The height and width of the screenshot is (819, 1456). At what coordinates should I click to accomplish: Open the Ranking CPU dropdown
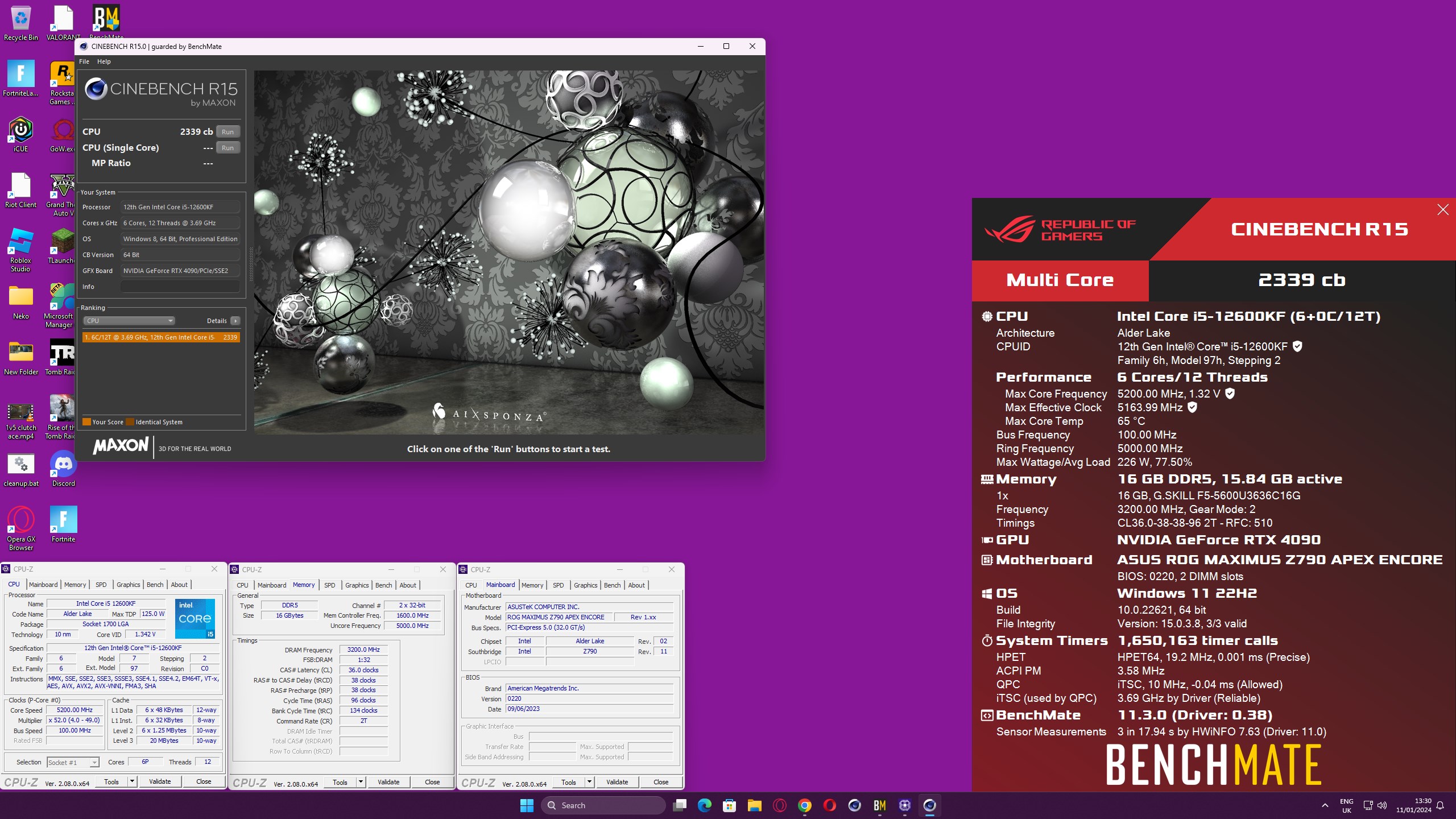tap(129, 321)
